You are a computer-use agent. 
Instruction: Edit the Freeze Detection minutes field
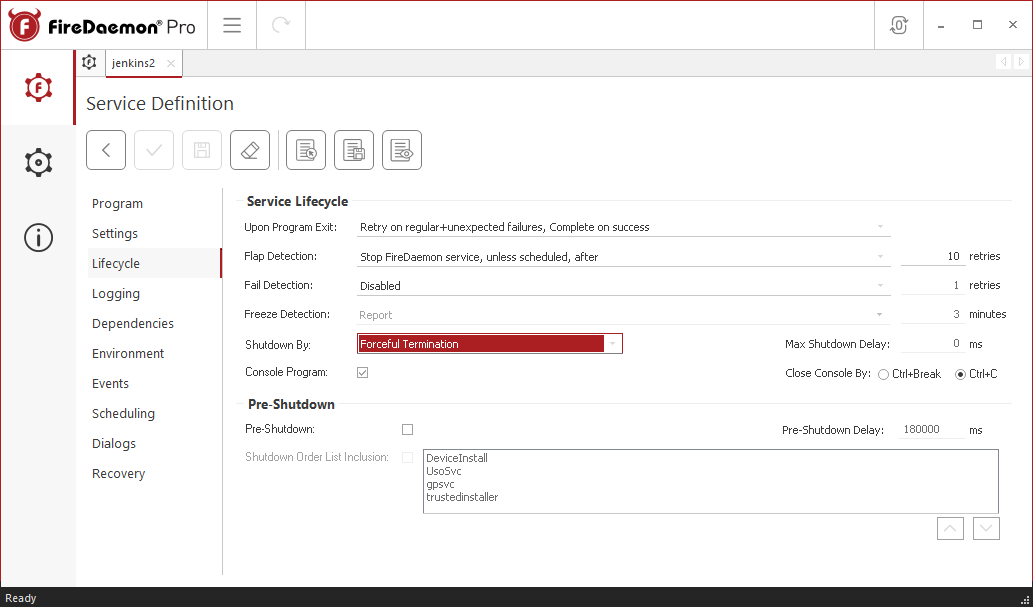point(933,314)
